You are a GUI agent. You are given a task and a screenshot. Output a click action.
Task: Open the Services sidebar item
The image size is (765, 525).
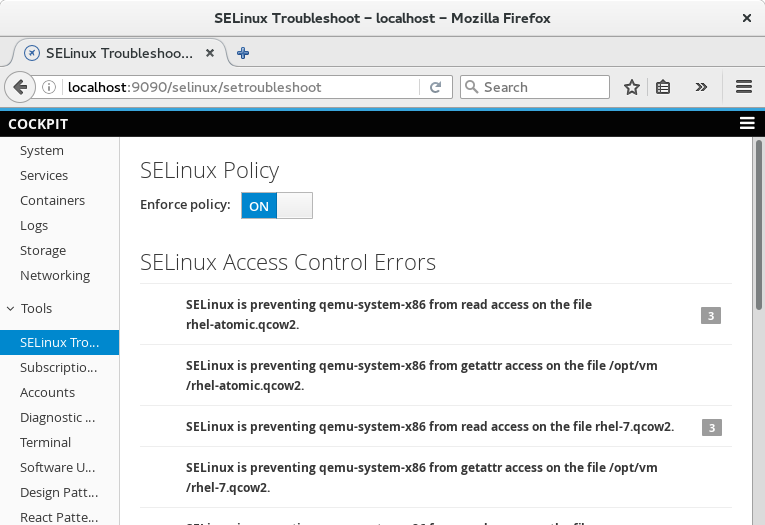(44, 176)
